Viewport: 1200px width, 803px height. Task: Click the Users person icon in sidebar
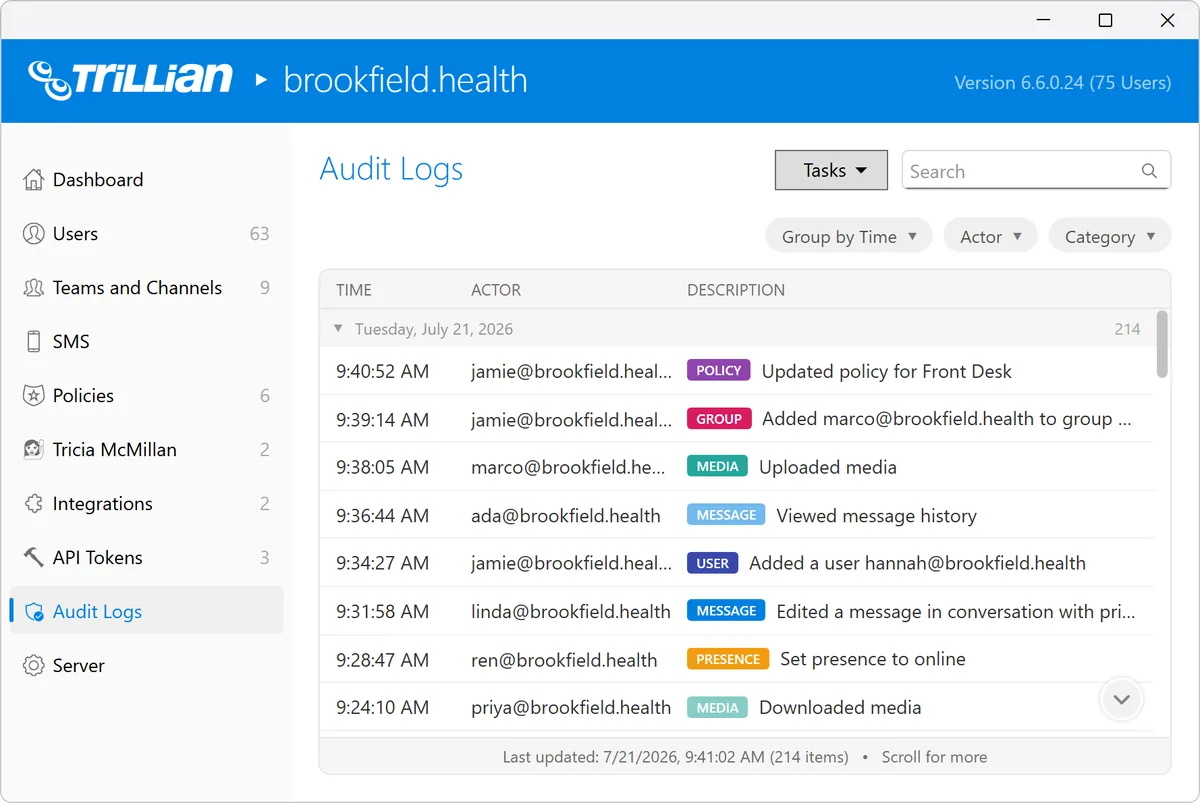[x=34, y=234]
